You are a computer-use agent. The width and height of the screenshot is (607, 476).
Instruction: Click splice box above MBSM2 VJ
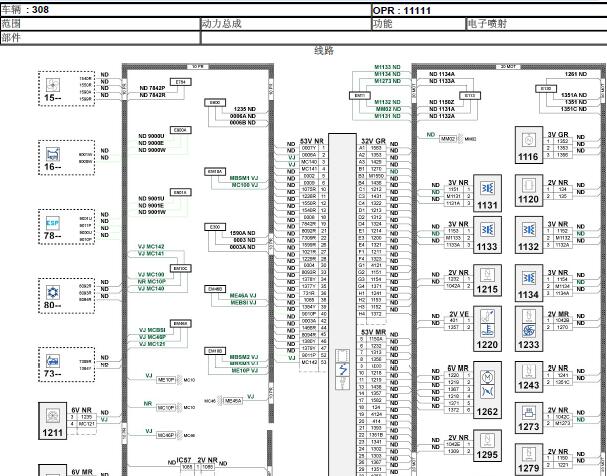click(215, 351)
